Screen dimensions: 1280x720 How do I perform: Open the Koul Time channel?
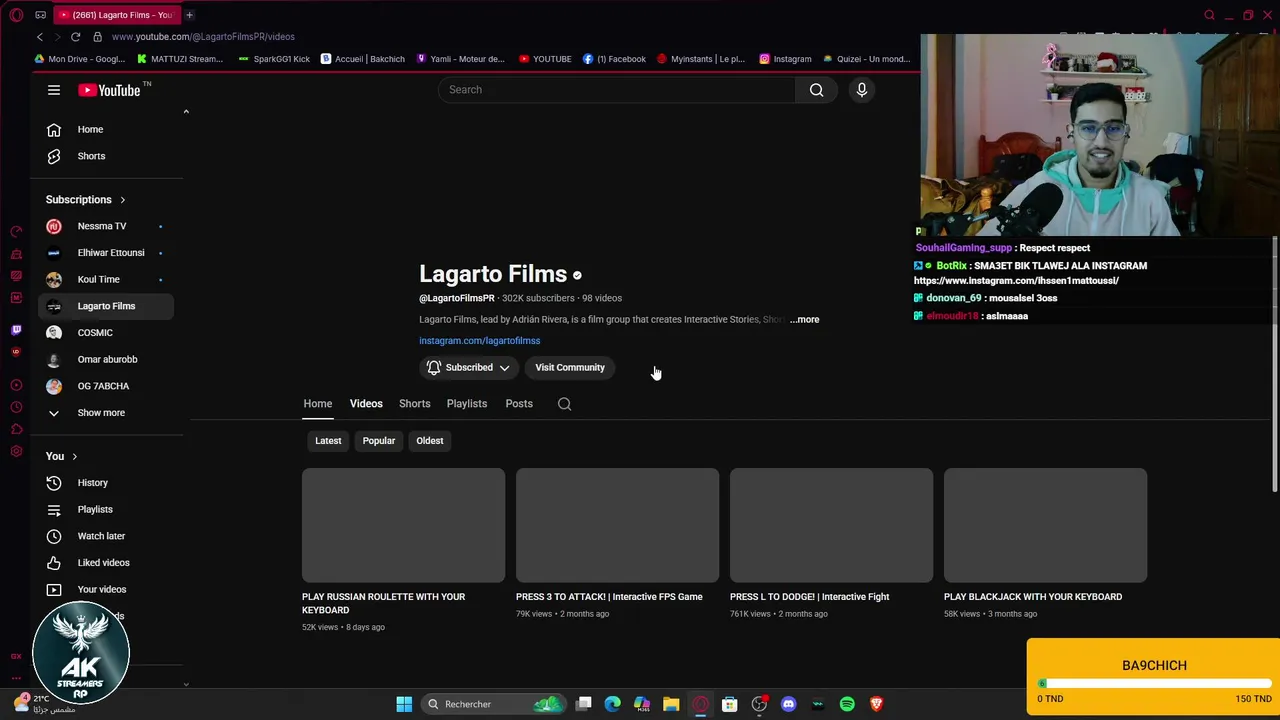pos(107,279)
